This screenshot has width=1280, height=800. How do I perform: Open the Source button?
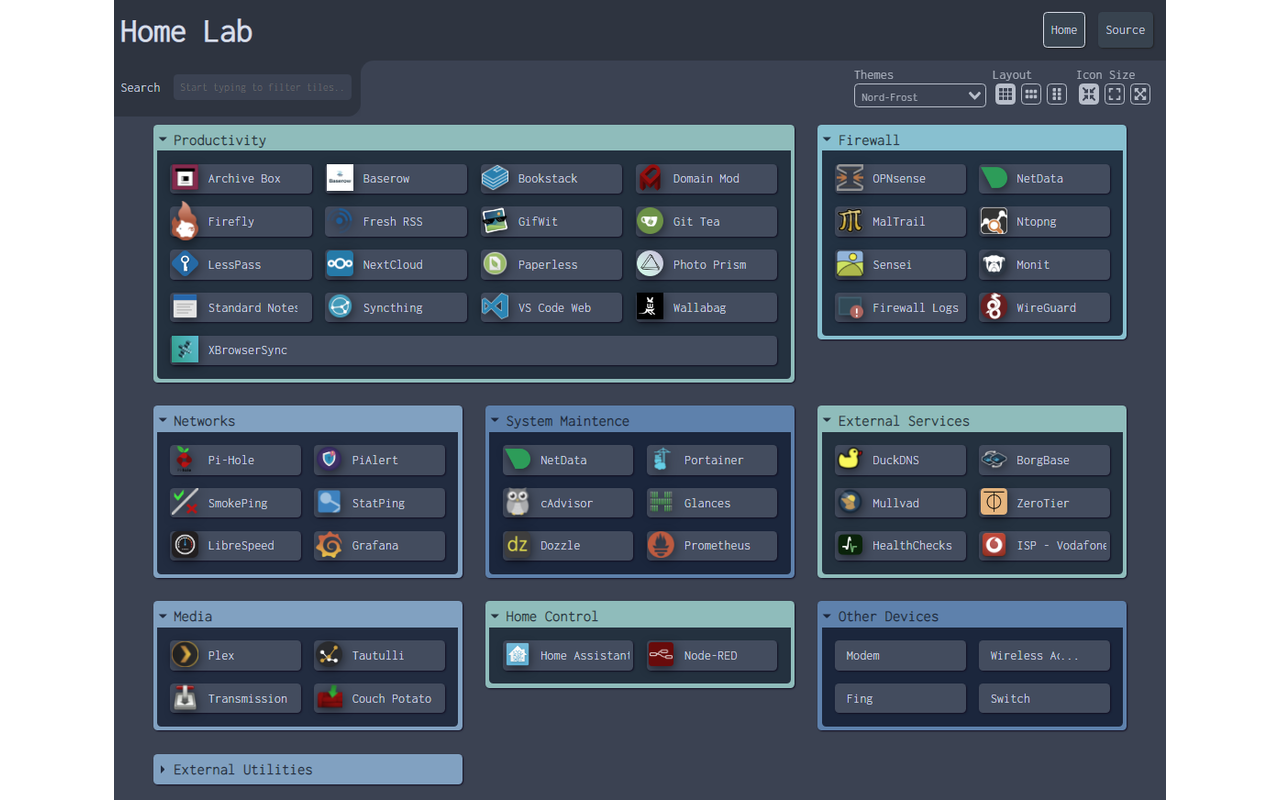coord(1125,30)
